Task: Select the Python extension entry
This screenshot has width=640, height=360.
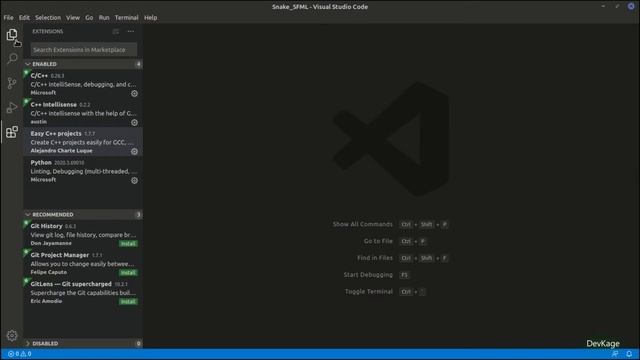Action: point(83,171)
